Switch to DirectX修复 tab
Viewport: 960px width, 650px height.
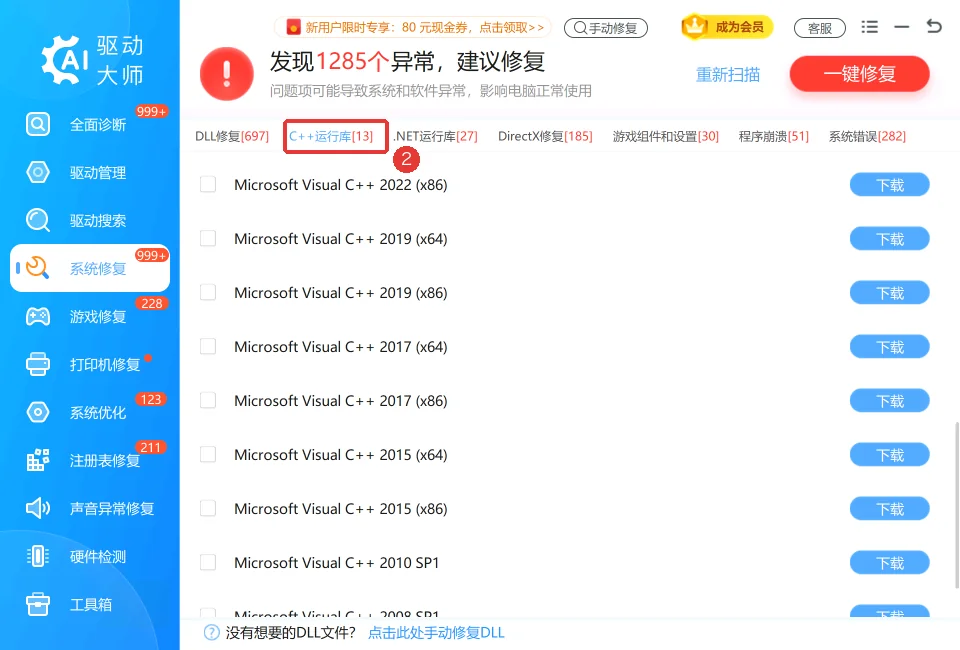545,136
